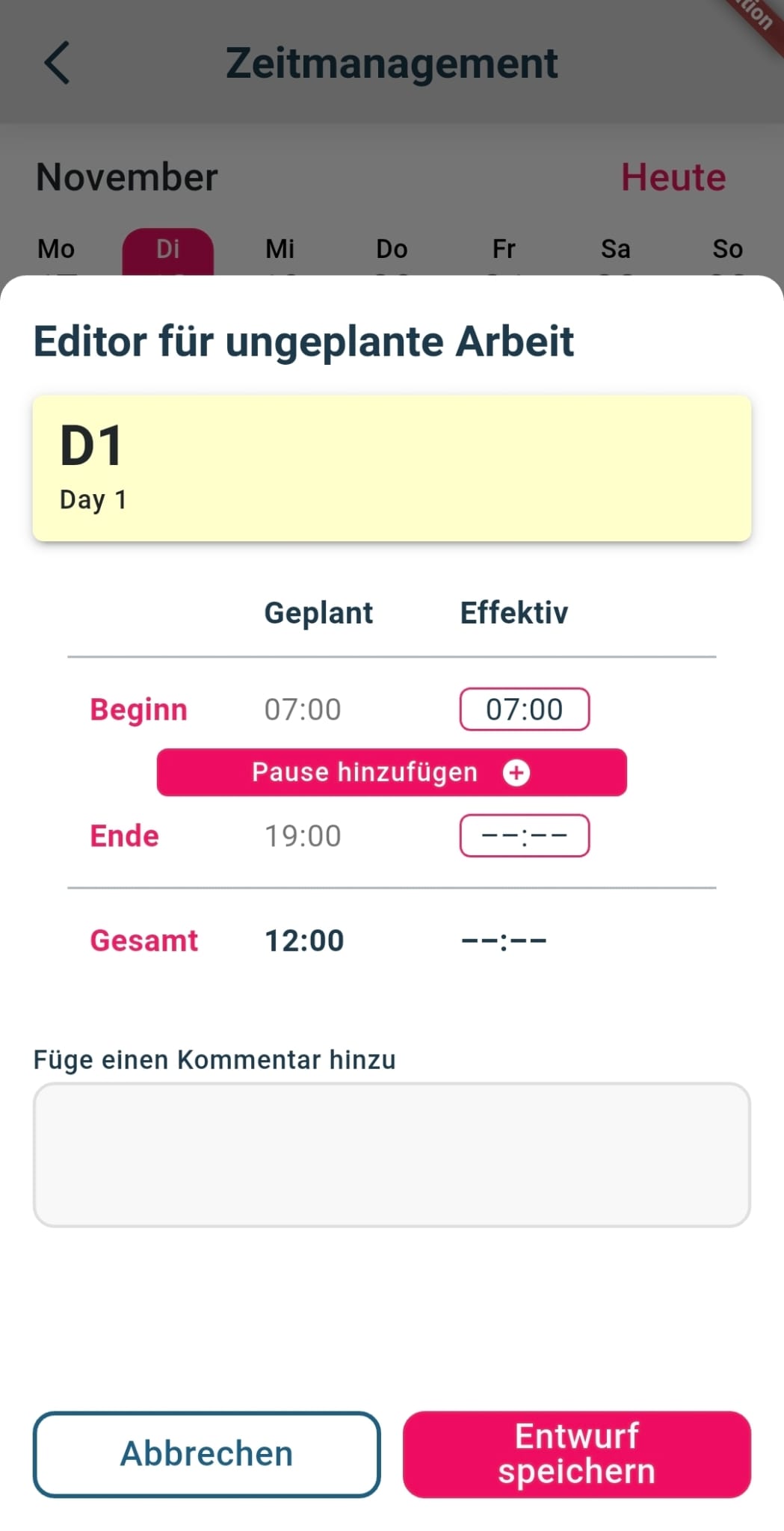
Task: Click the November month label
Action: [127, 178]
